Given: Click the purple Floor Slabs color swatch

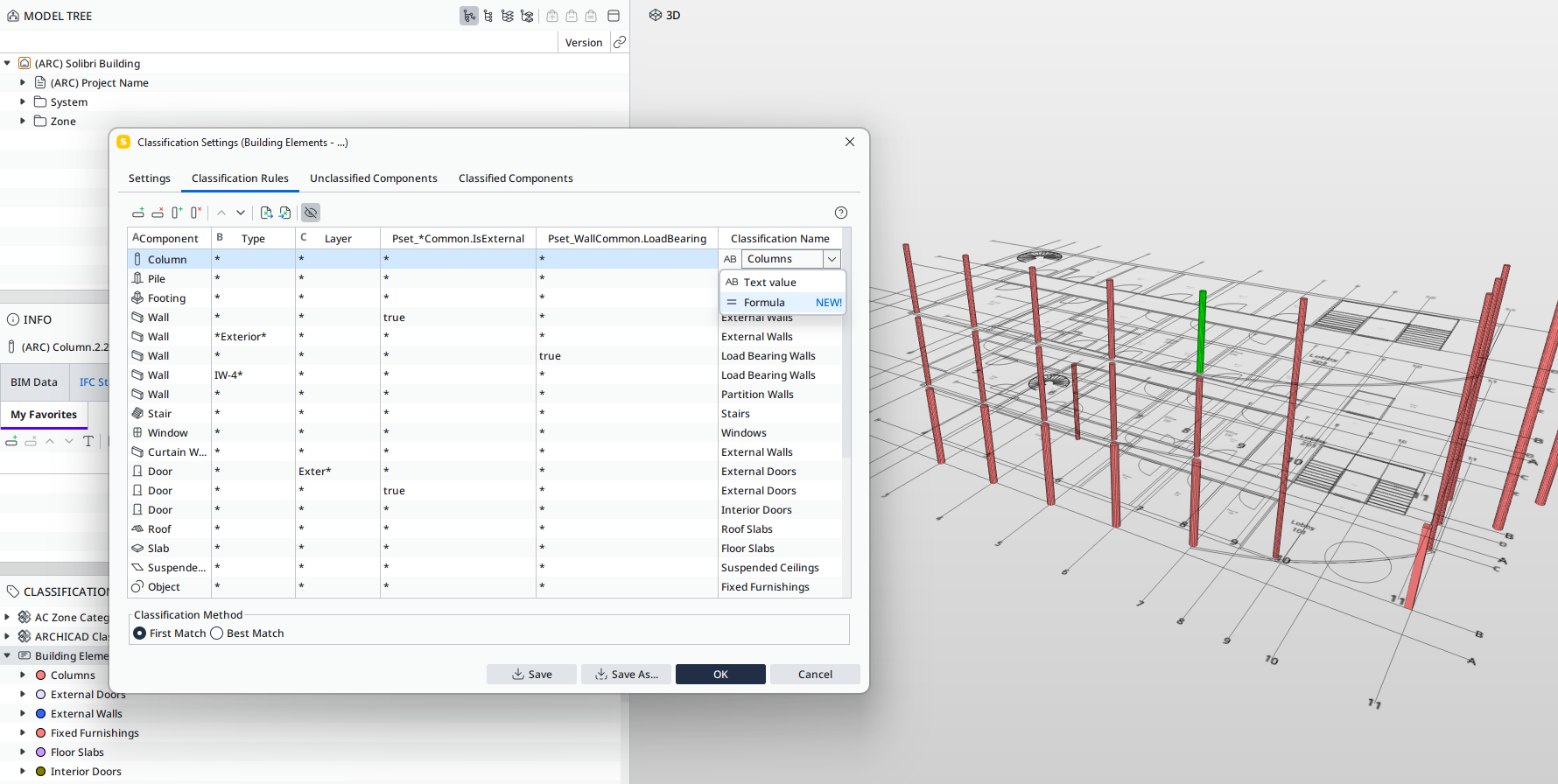Looking at the screenshot, I should 40,752.
